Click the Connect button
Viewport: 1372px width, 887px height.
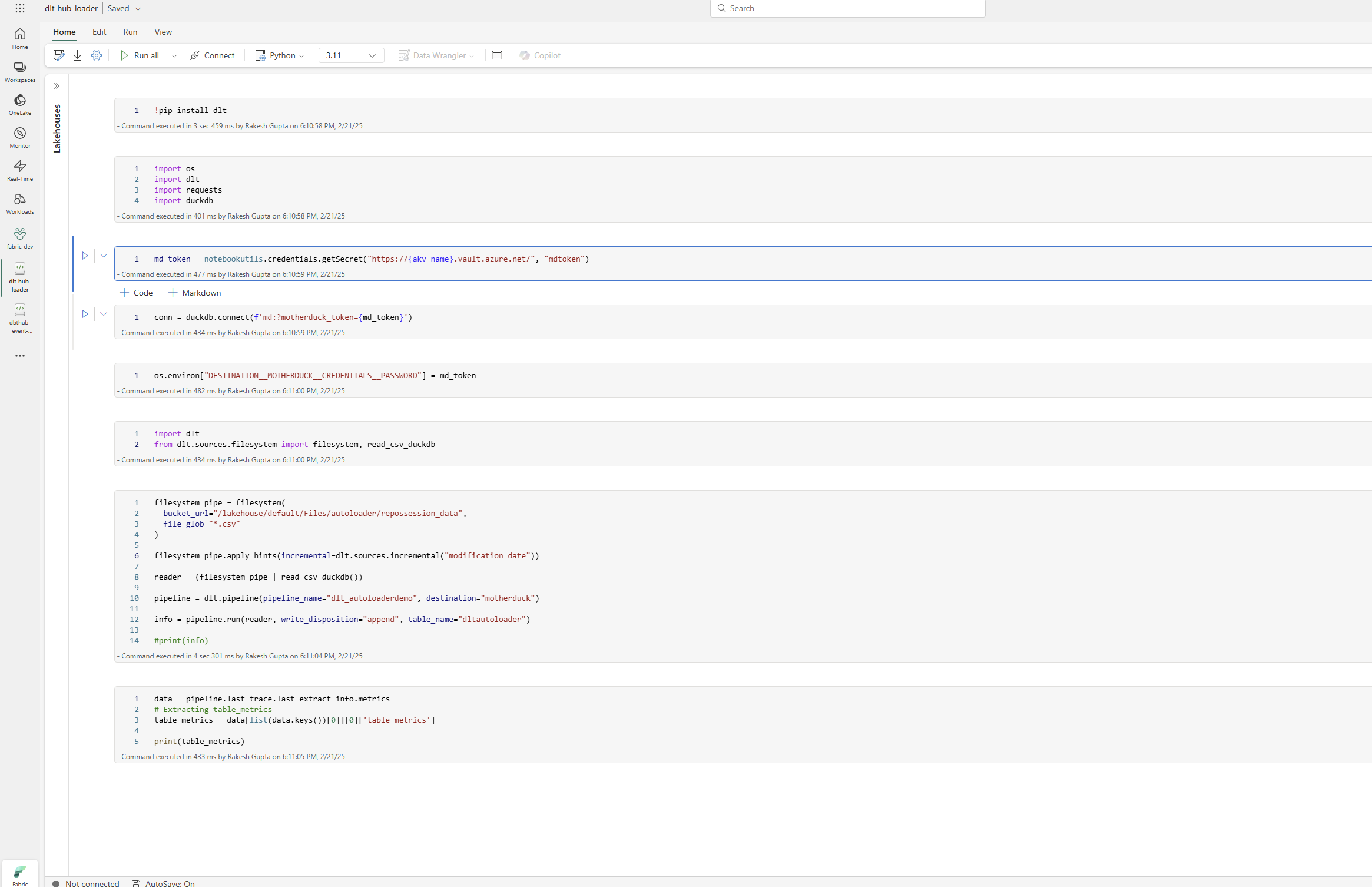tap(212, 55)
